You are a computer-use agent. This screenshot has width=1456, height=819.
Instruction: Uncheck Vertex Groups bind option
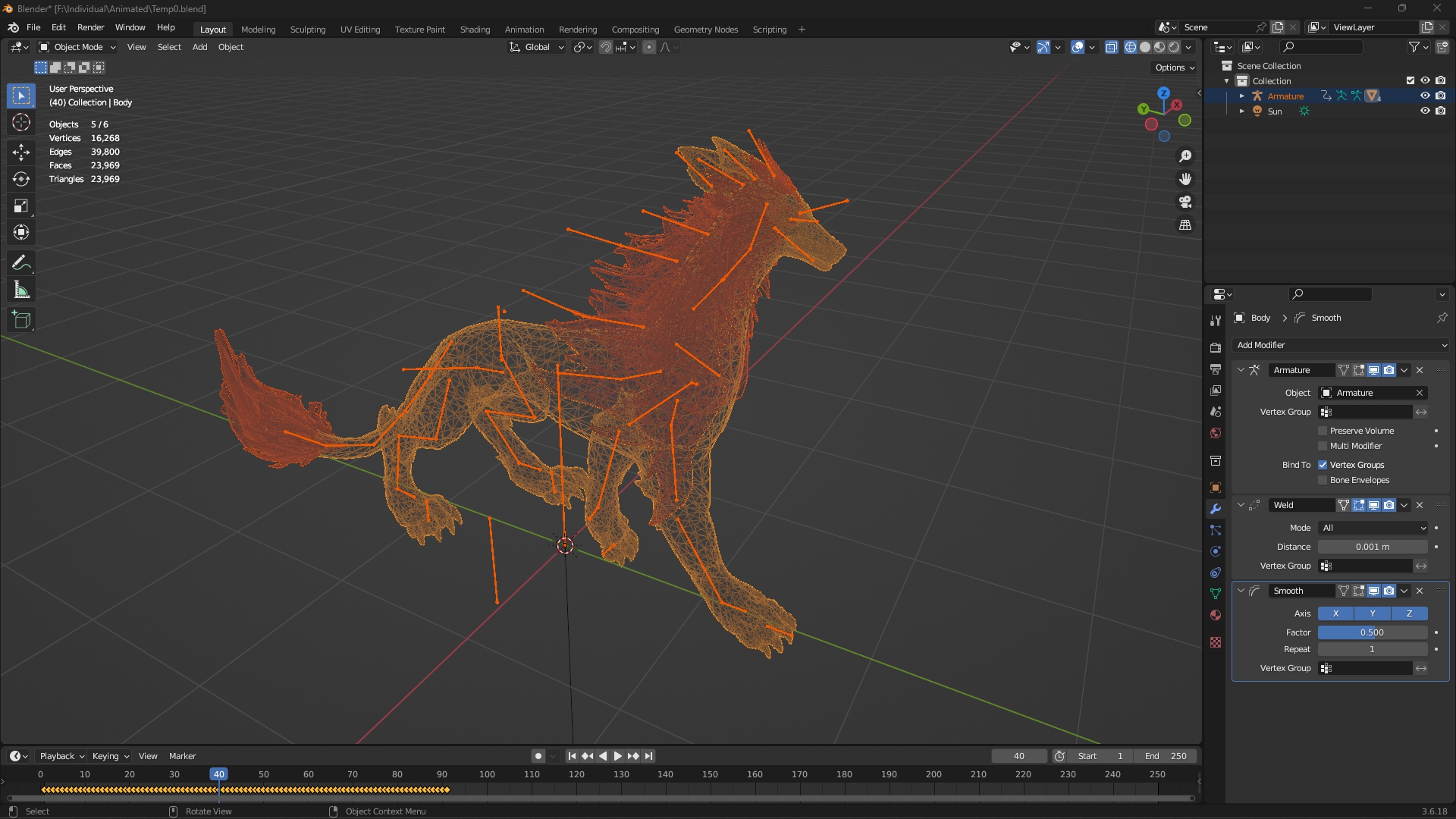click(x=1323, y=465)
